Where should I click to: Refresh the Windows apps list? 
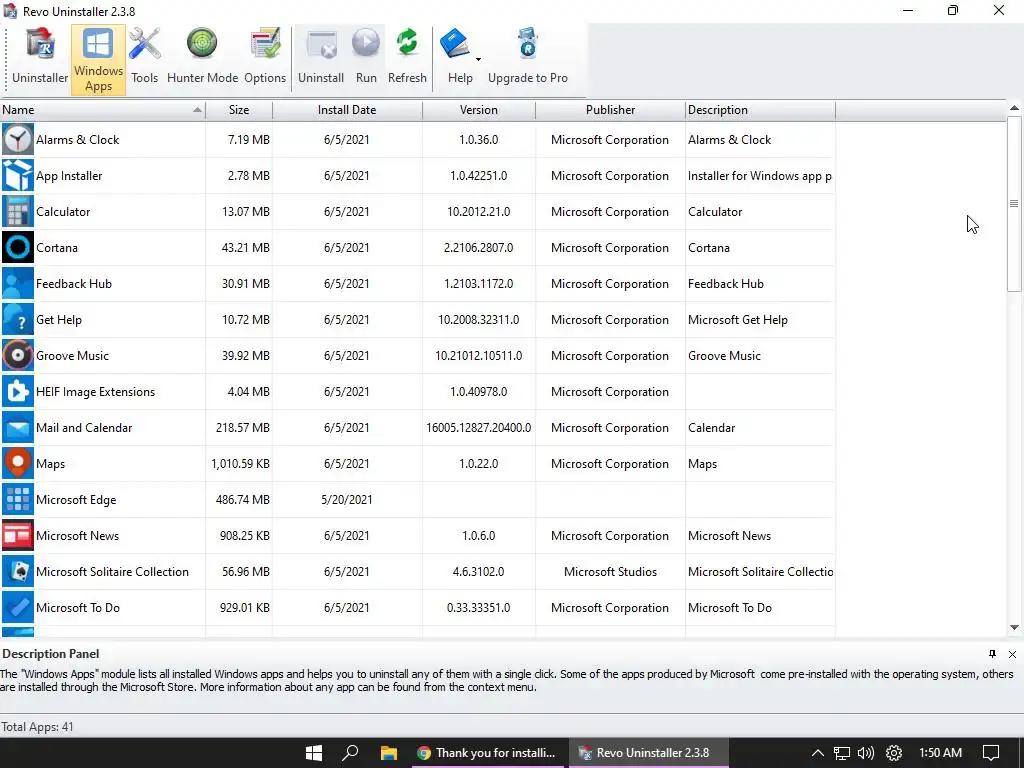407,59
